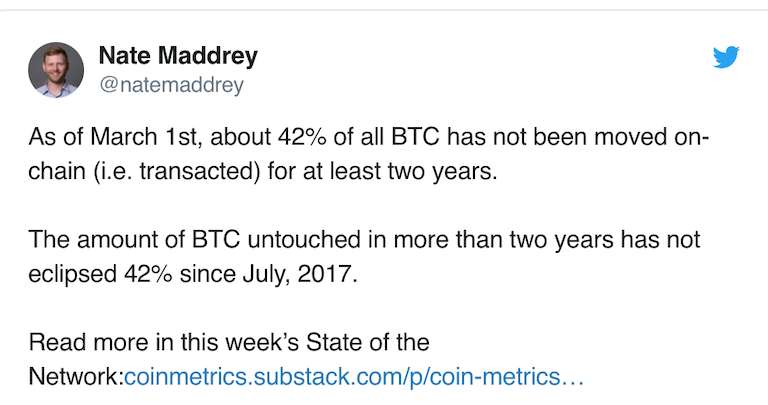Click the word "Network:" before the link

[x=76, y=377]
